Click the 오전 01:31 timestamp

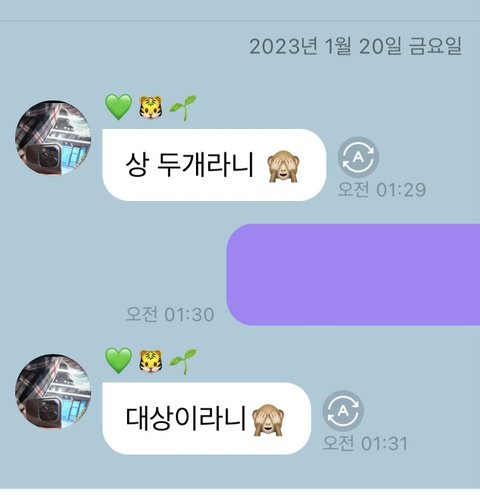click(x=365, y=443)
